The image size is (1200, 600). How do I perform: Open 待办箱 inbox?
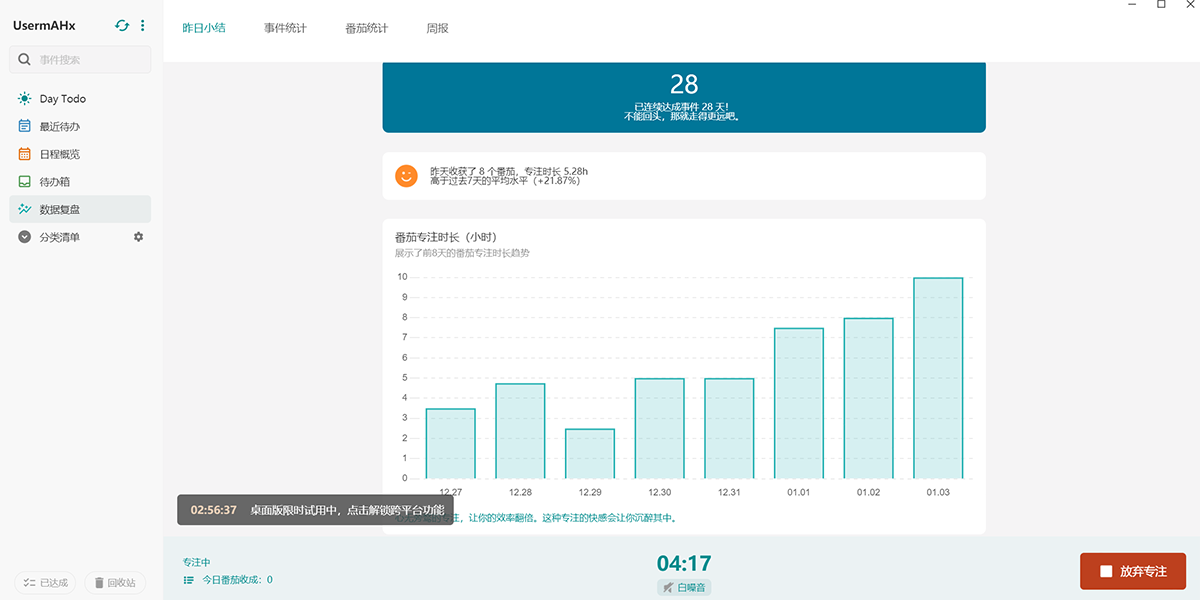(x=55, y=182)
